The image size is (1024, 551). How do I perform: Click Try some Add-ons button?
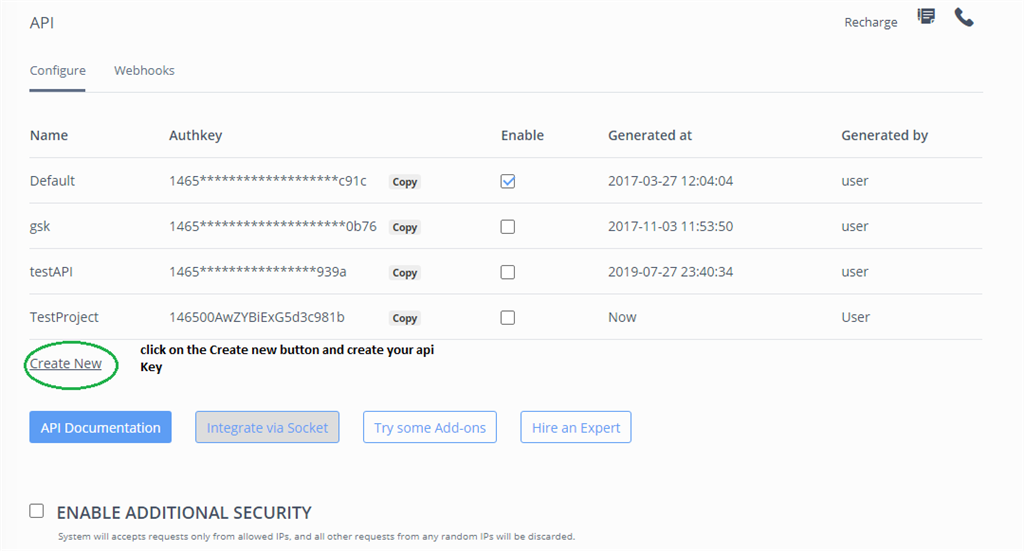pyautogui.click(x=430, y=427)
